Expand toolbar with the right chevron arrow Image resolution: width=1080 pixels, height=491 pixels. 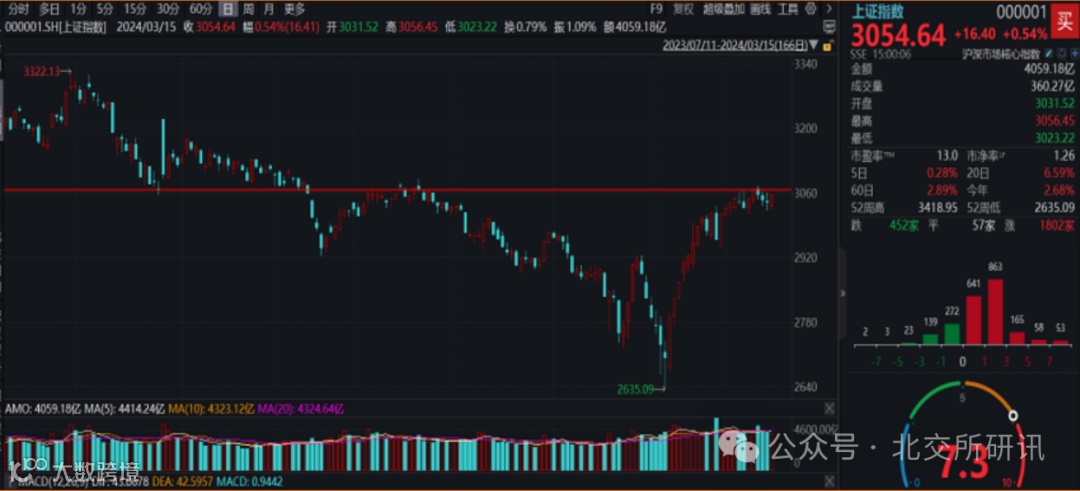(x=829, y=9)
